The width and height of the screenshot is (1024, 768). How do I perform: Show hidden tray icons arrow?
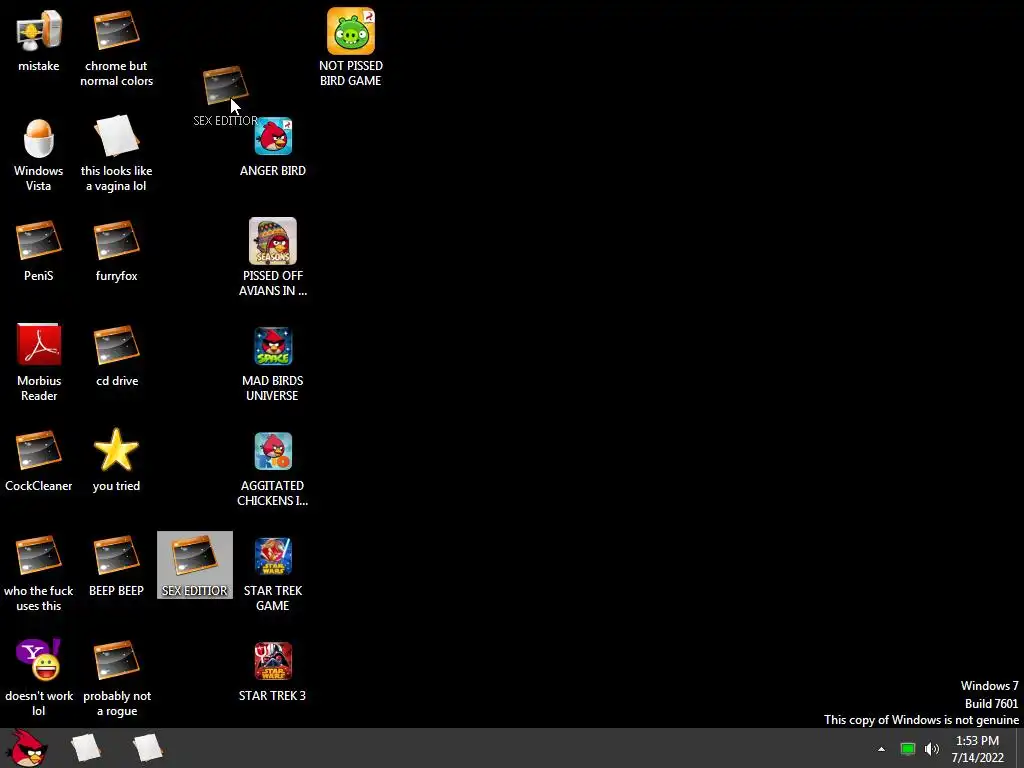point(881,749)
